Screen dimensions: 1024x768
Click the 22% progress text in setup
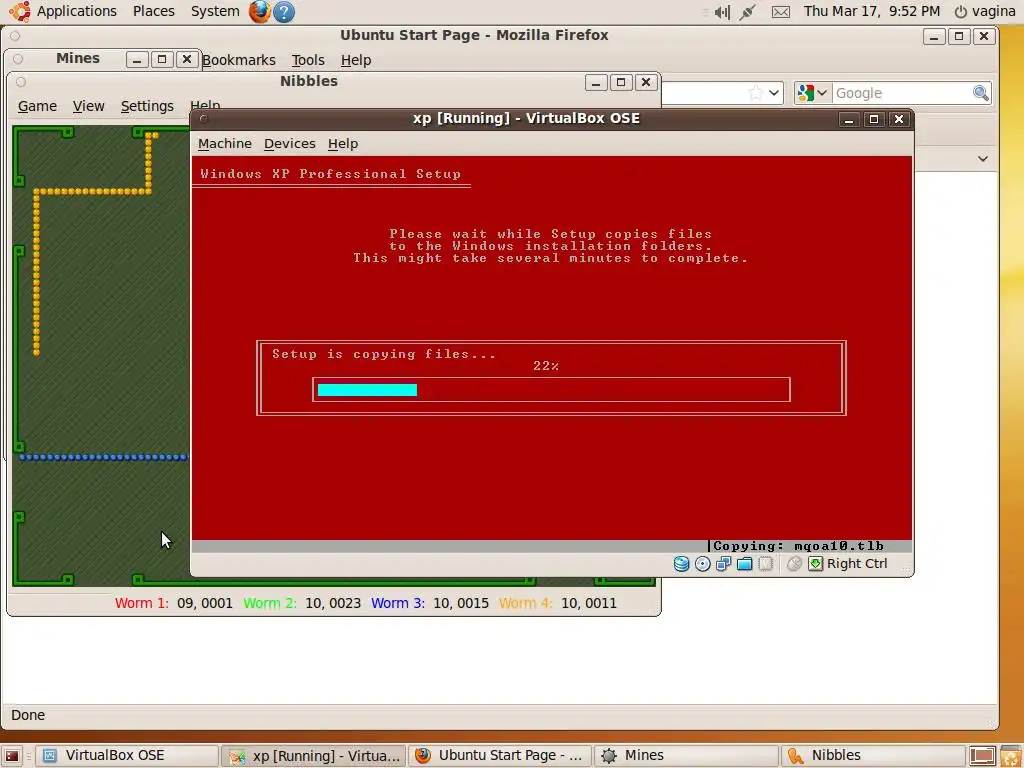coord(546,366)
